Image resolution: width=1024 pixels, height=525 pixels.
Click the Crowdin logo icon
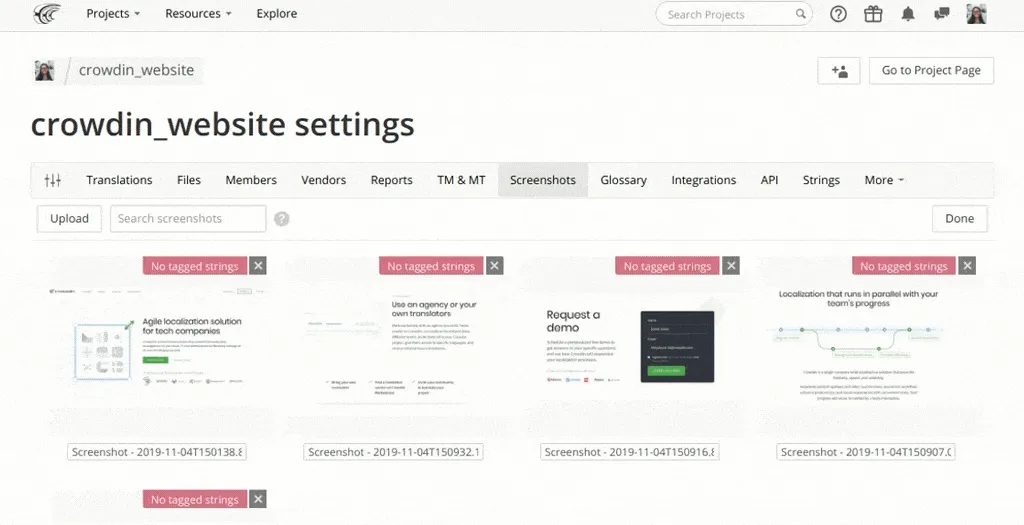[x=47, y=14]
